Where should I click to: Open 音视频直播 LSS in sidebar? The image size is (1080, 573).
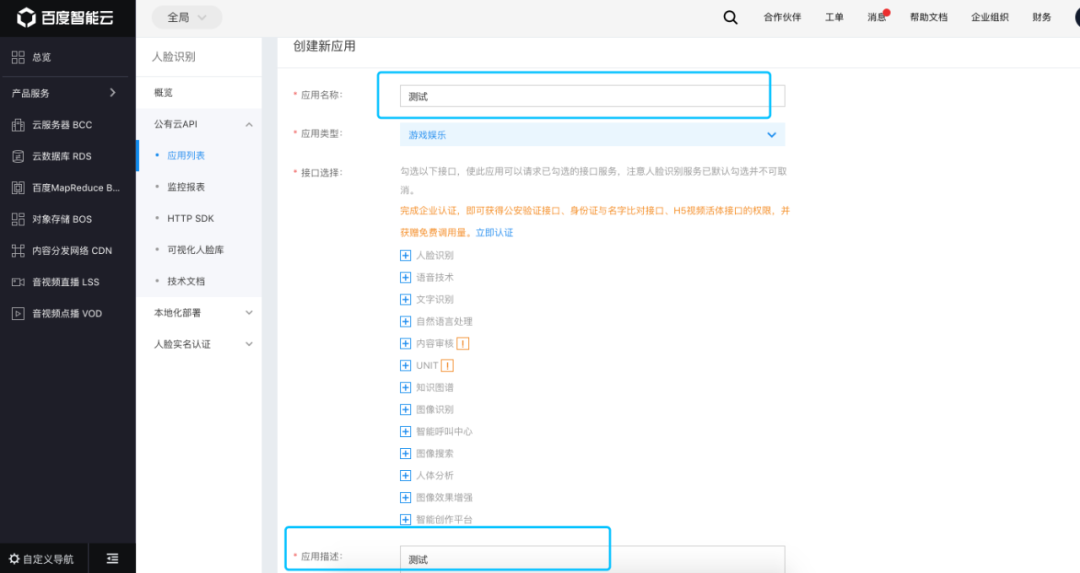[x=68, y=282]
